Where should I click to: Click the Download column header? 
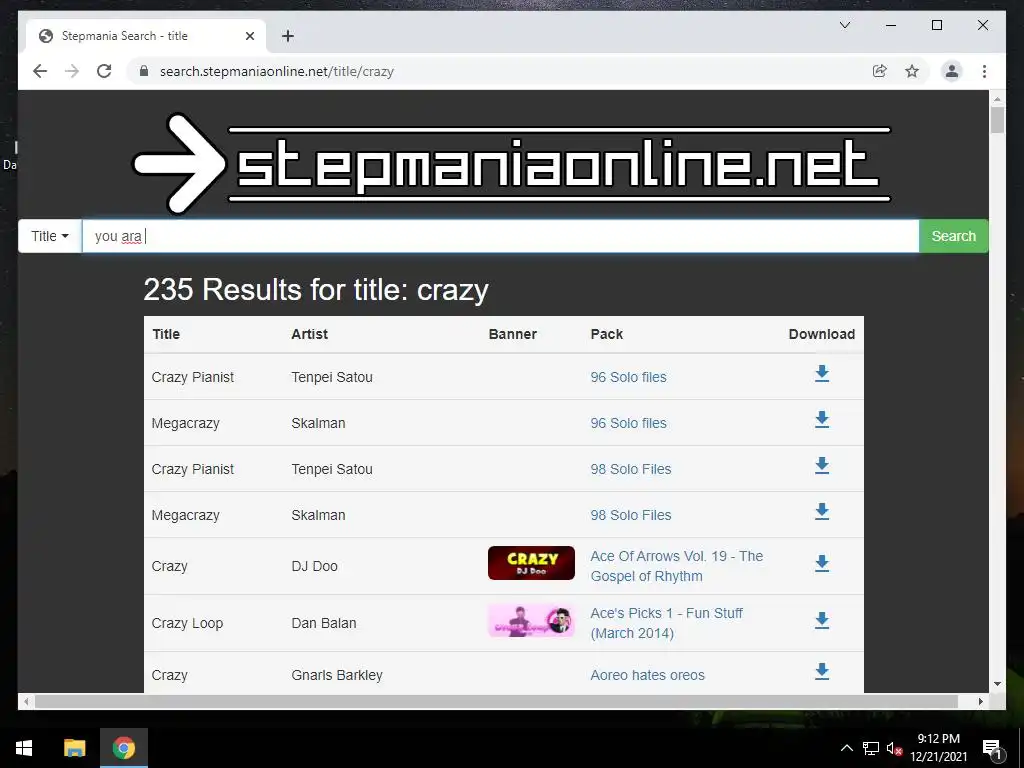(822, 334)
